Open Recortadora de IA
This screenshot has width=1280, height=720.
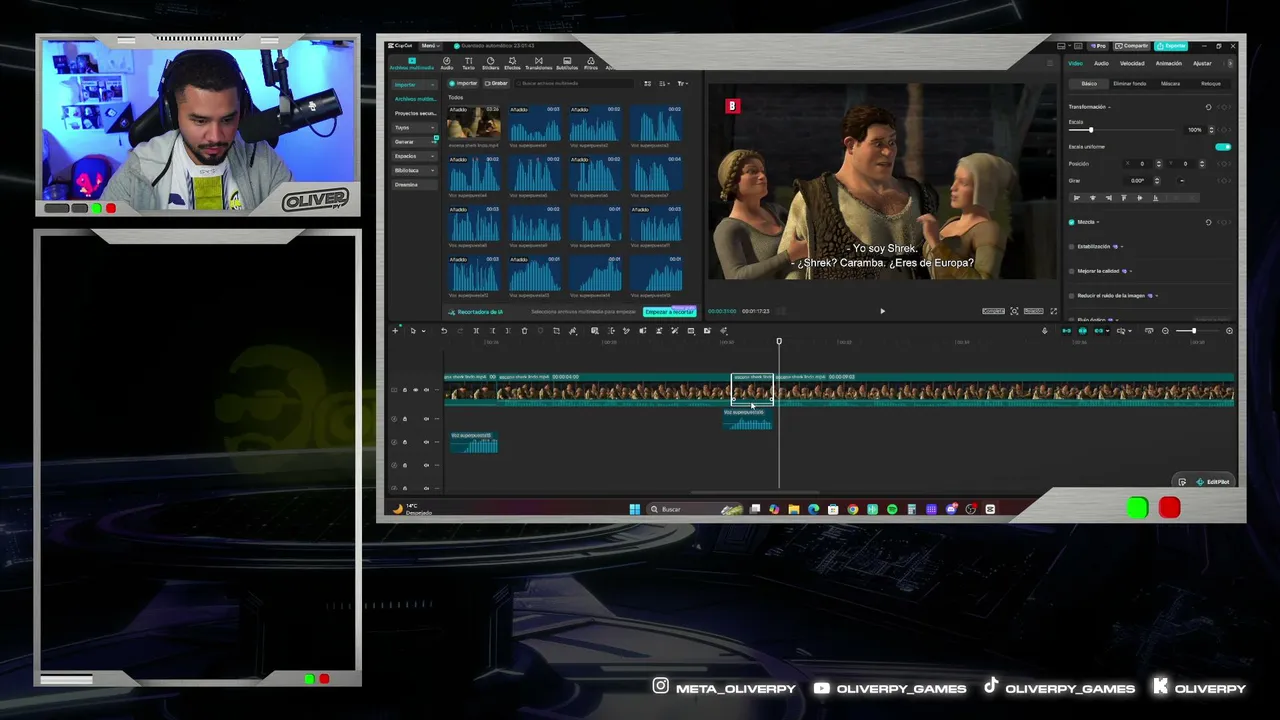point(477,312)
